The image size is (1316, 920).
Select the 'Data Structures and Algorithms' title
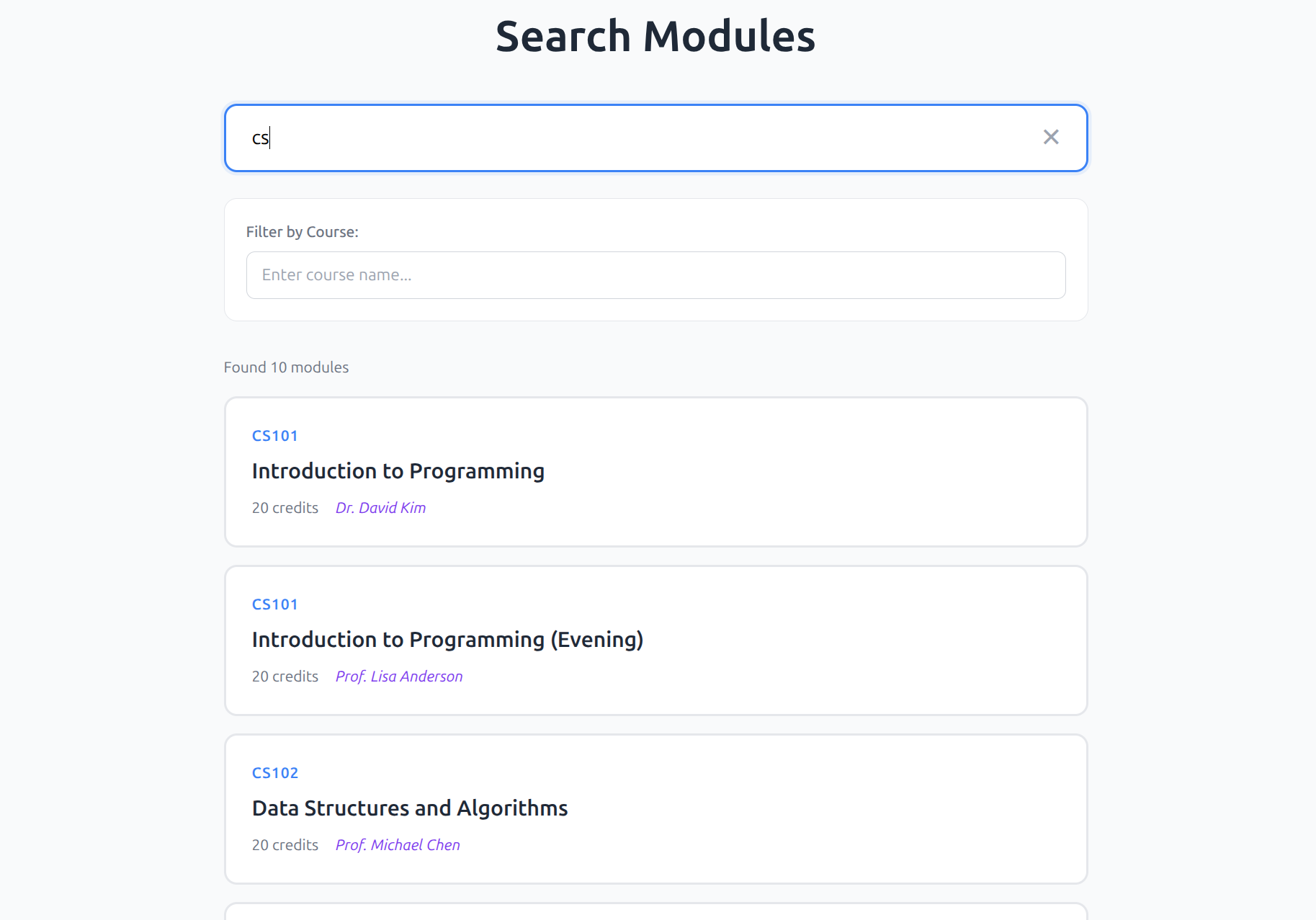(x=410, y=808)
